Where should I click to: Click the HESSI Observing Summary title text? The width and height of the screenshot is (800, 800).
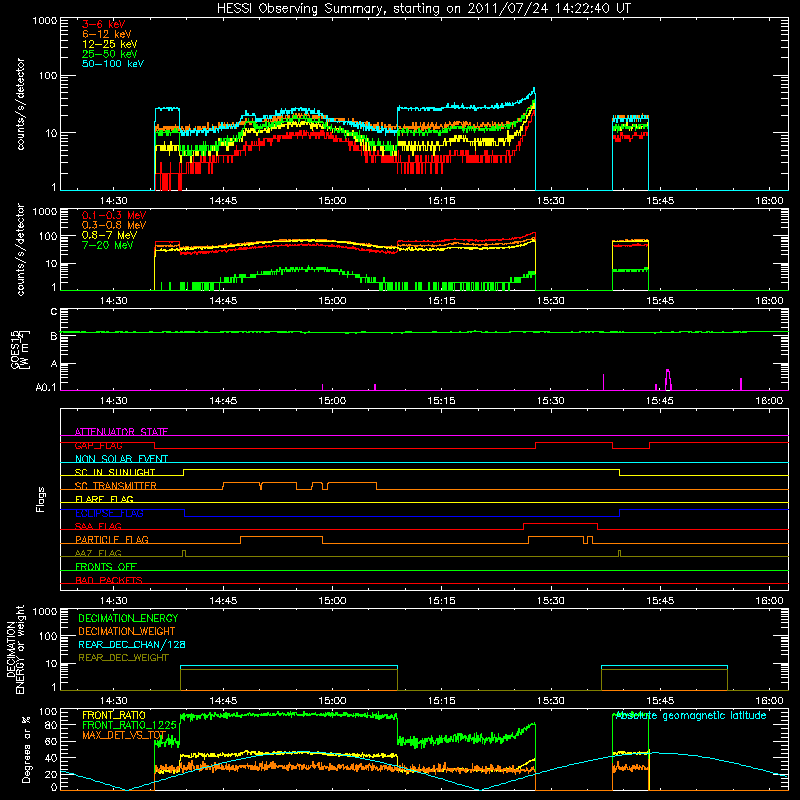coord(424,9)
